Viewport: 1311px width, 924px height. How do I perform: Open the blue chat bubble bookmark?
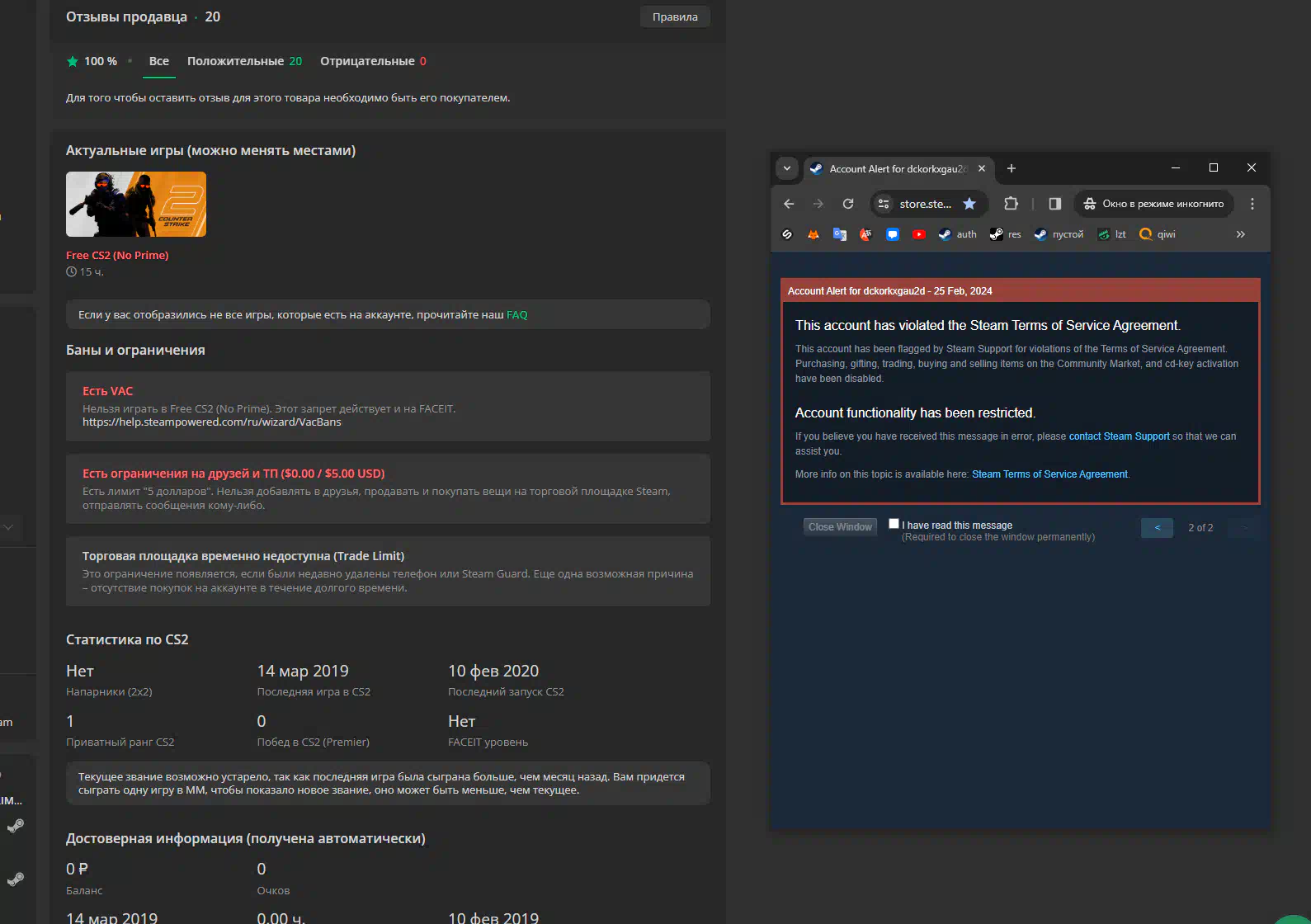tap(893, 234)
